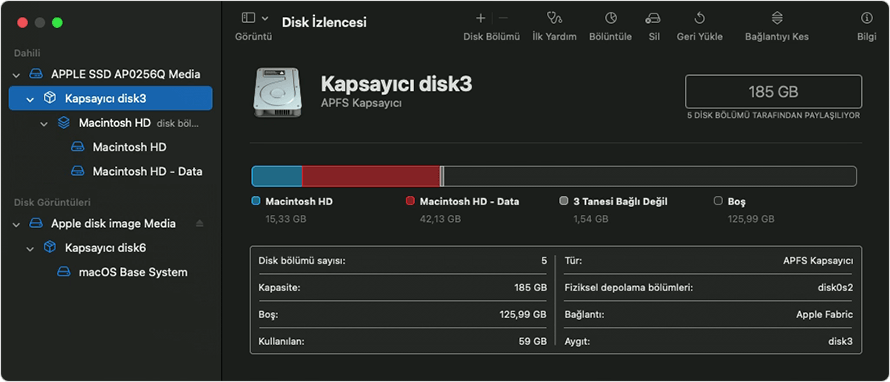Collapse the Macintosh HD volume group

tap(44, 123)
